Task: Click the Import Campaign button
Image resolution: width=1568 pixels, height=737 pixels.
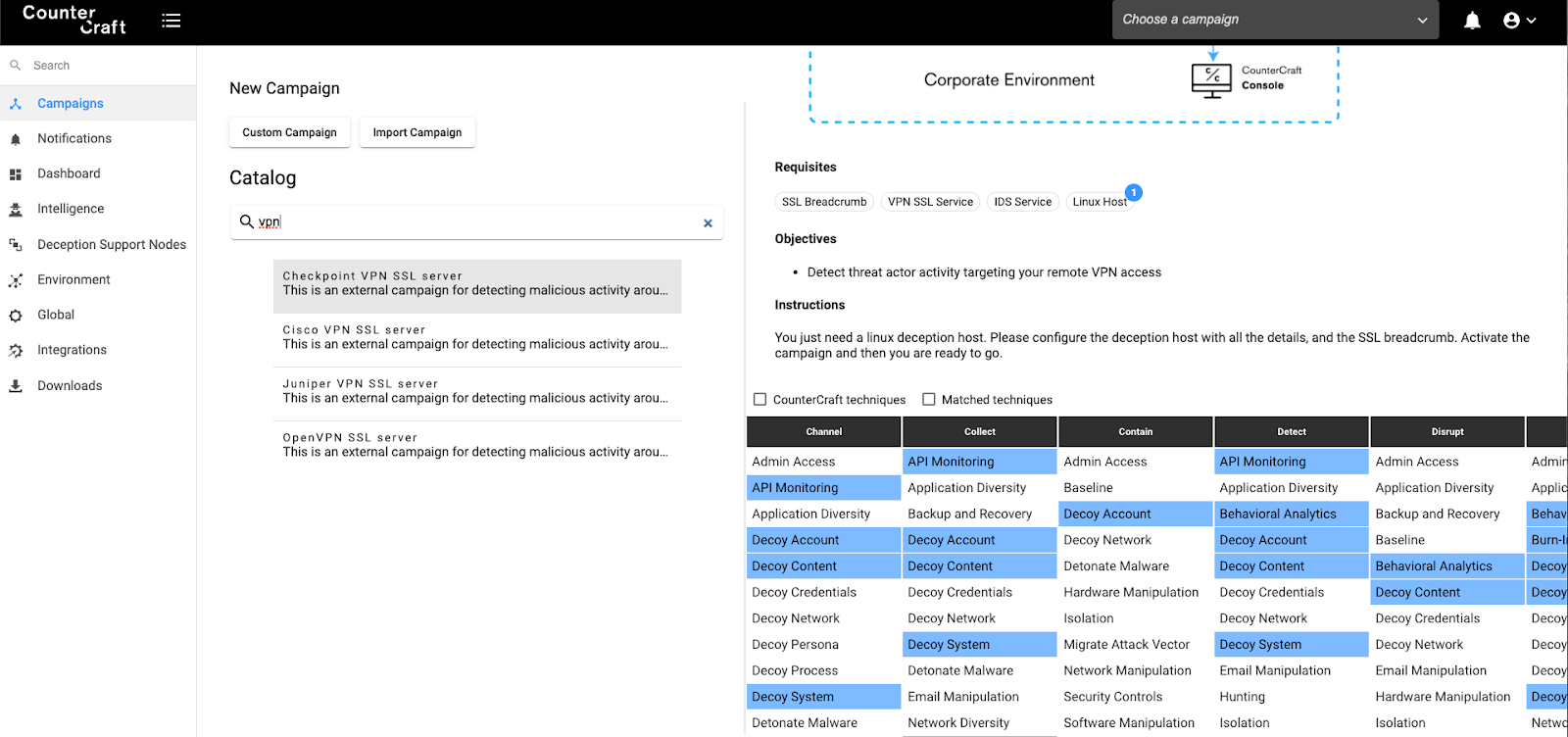Action: [416, 132]
